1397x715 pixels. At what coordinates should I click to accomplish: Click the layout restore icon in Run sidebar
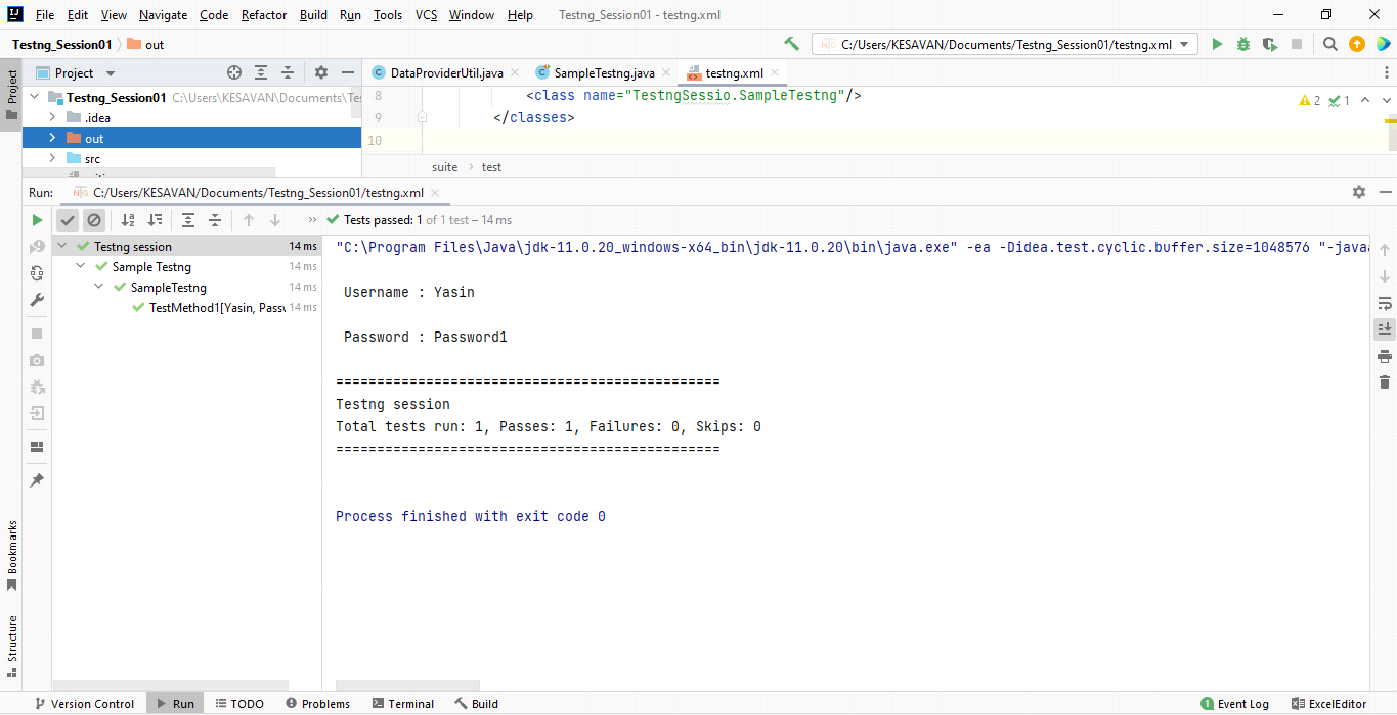[37, 447]
